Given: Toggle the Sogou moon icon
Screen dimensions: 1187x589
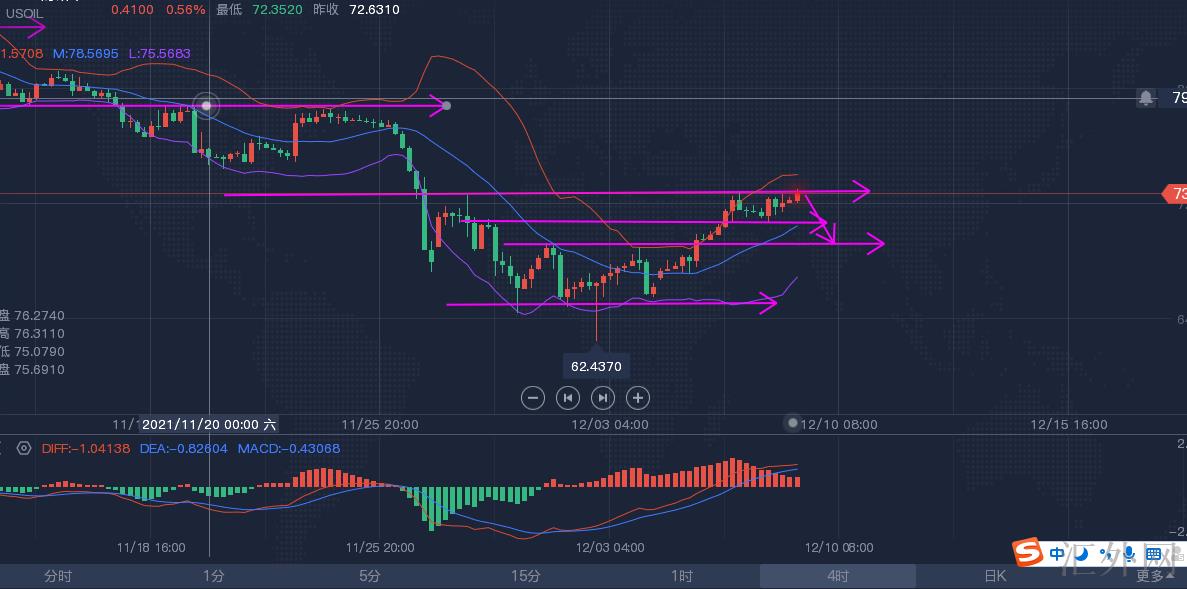Looking at the screenshot, I should point(1083,555).
